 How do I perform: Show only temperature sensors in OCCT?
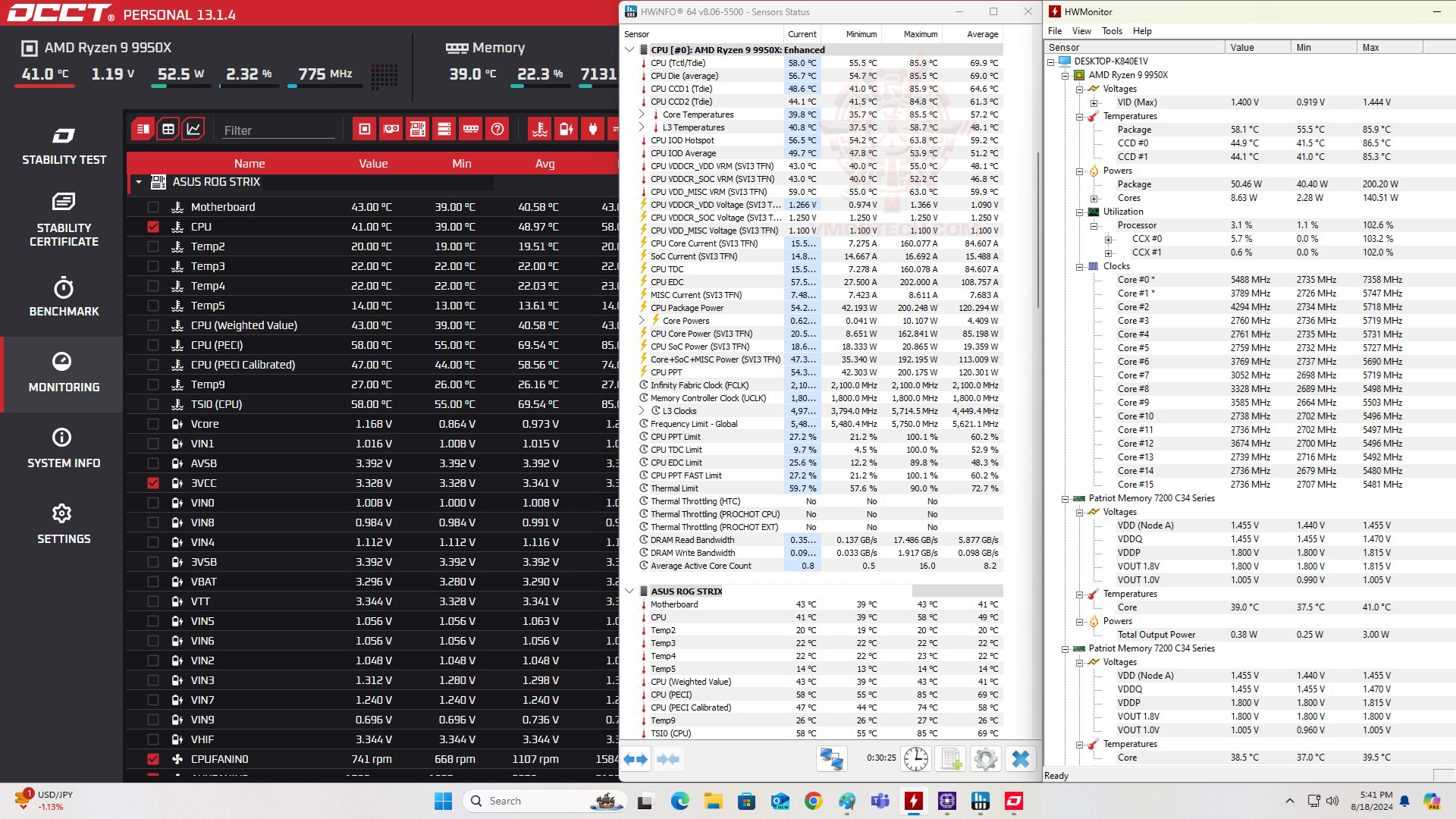[539, 129]
